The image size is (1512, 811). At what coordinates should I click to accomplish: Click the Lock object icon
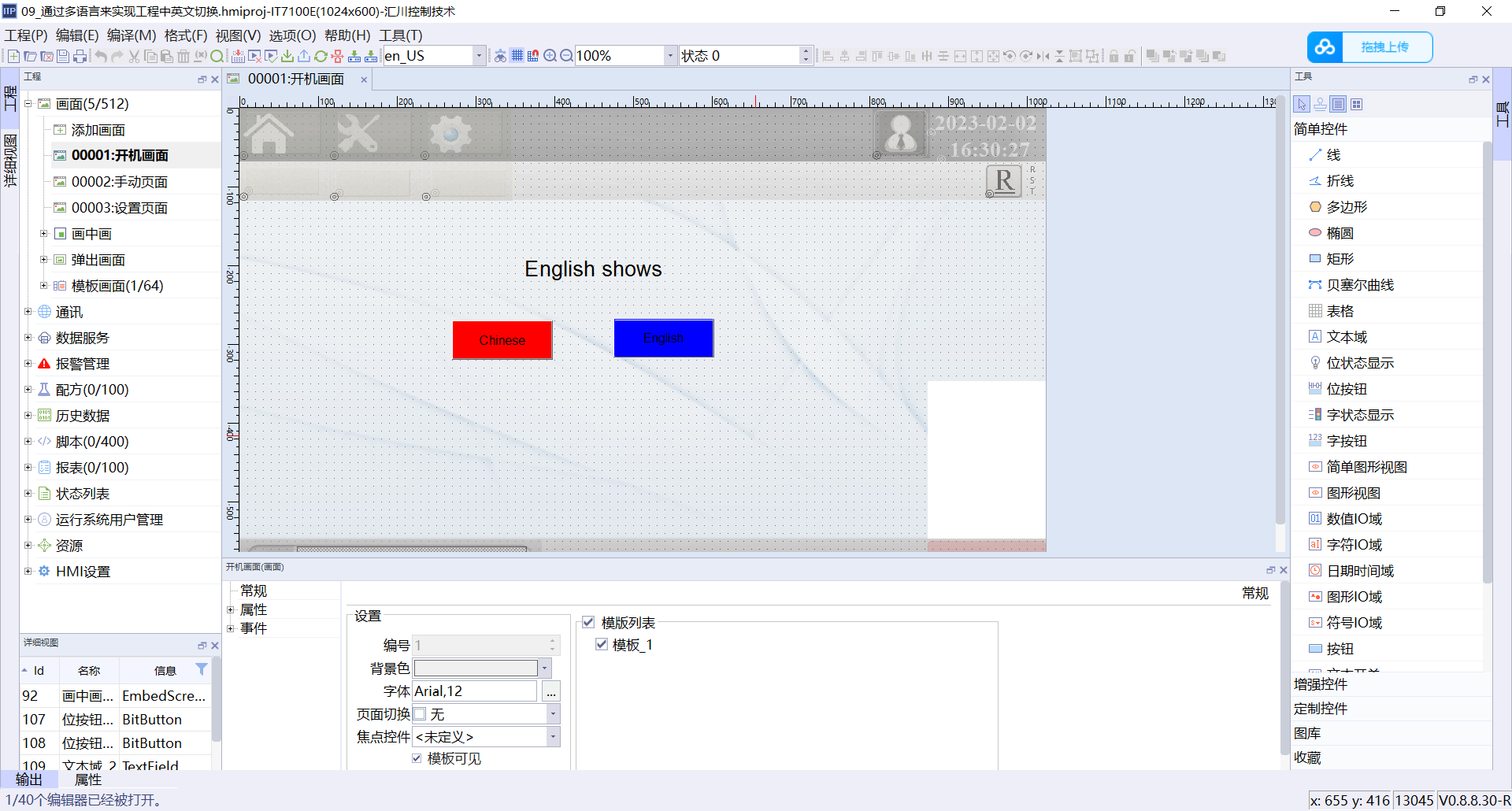[1114, 56]
